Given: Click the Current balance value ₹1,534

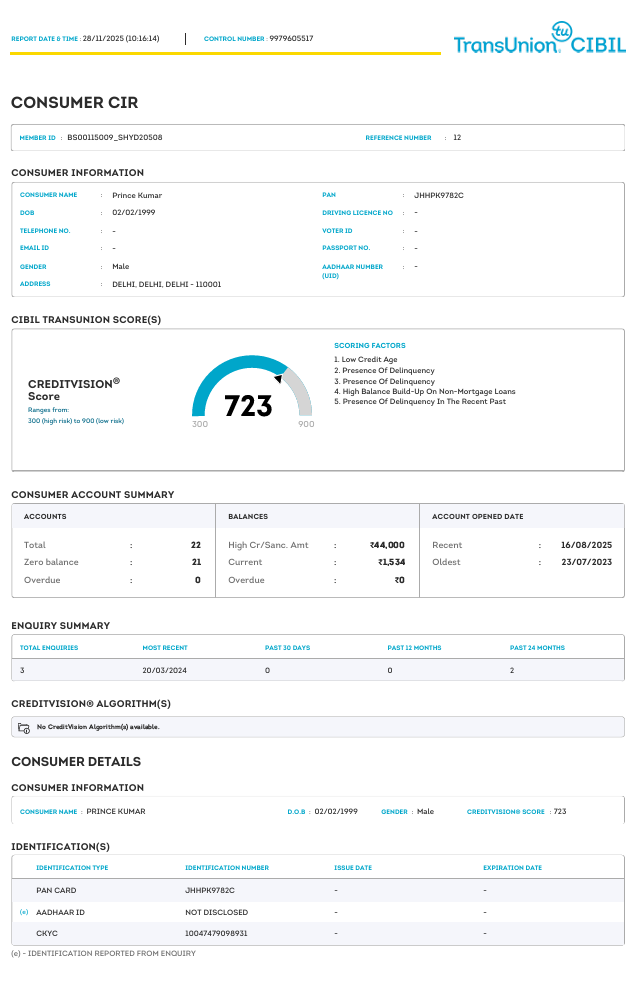Looking at the screenshot, I should pos(391,562).
